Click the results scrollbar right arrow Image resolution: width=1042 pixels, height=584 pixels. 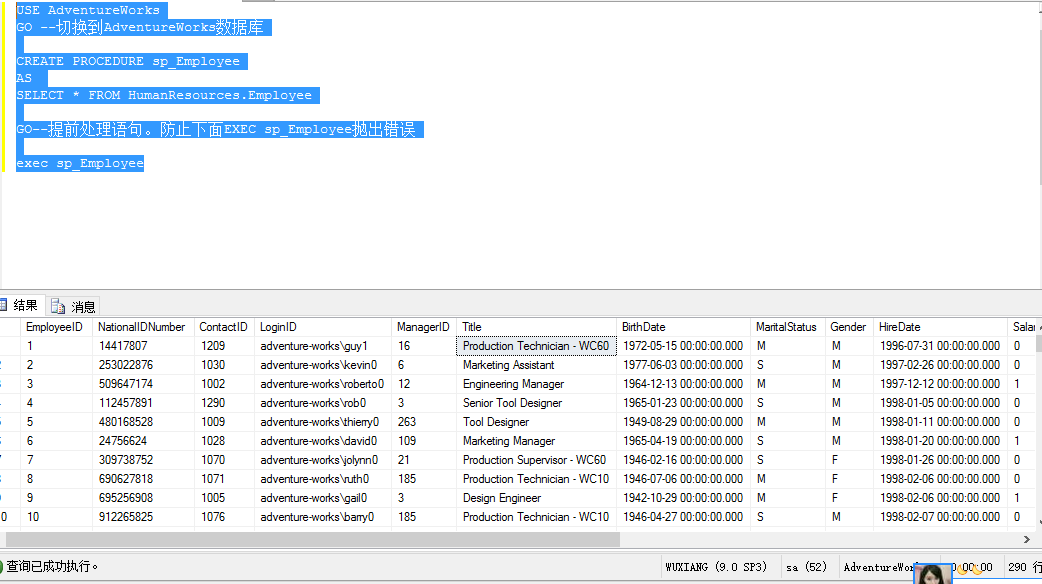coord(1027,539)
